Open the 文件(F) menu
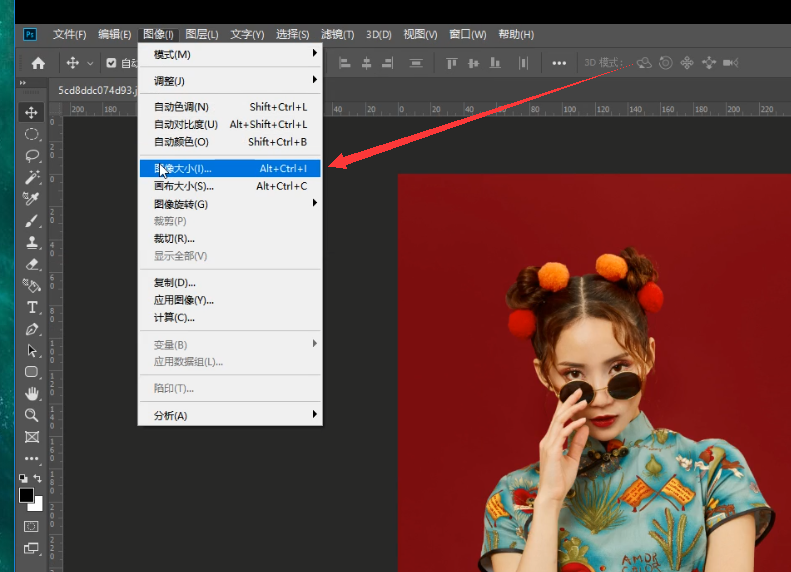This screenshot has width=791, height=572. (69, 34)
